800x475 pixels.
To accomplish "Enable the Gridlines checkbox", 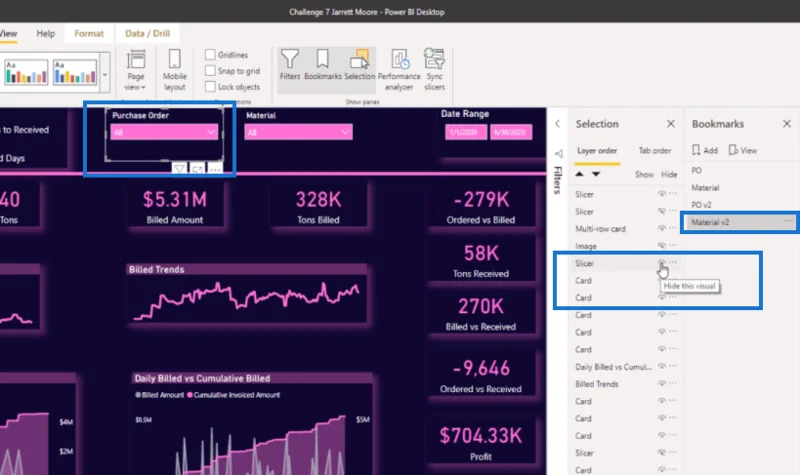I will [x=210, y=55].
